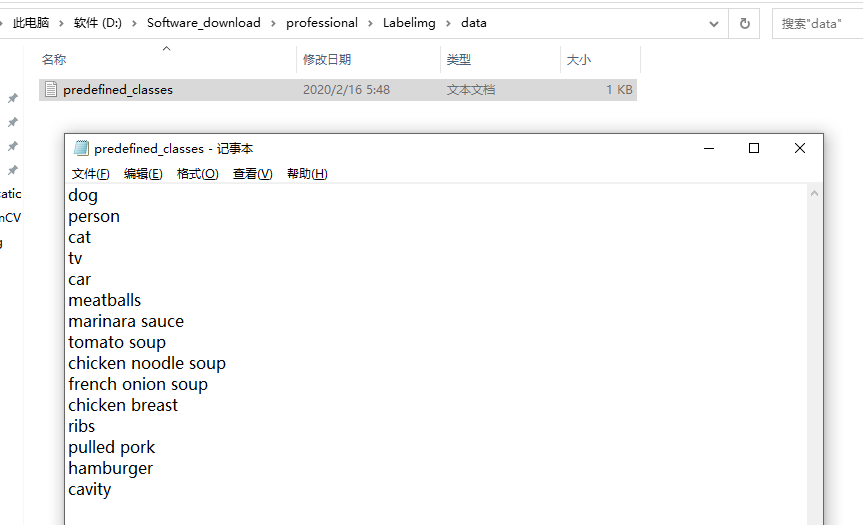Viewport: 863px width, 525px height.
Task: Click the 文本文档 type cell
Action: 471,90
